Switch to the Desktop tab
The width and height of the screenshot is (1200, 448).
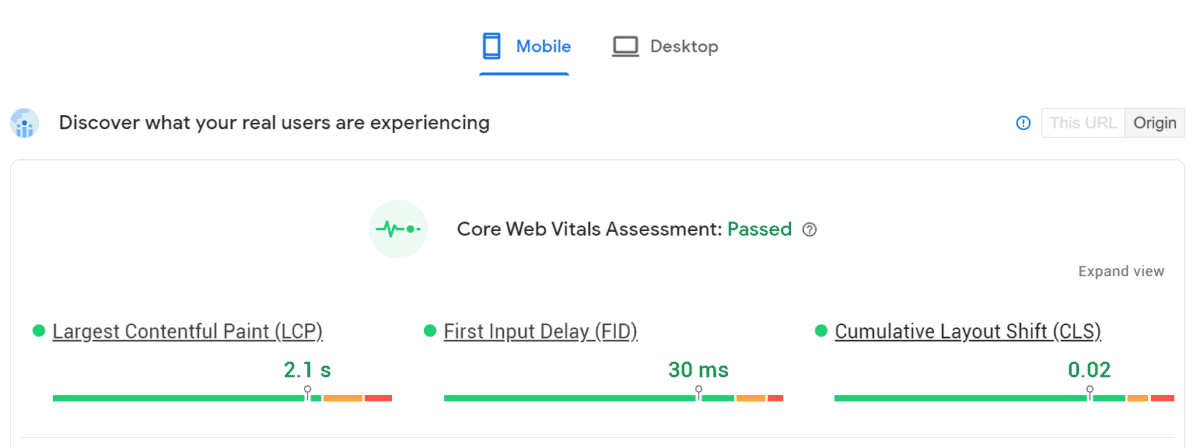click(x=665, y=46)
